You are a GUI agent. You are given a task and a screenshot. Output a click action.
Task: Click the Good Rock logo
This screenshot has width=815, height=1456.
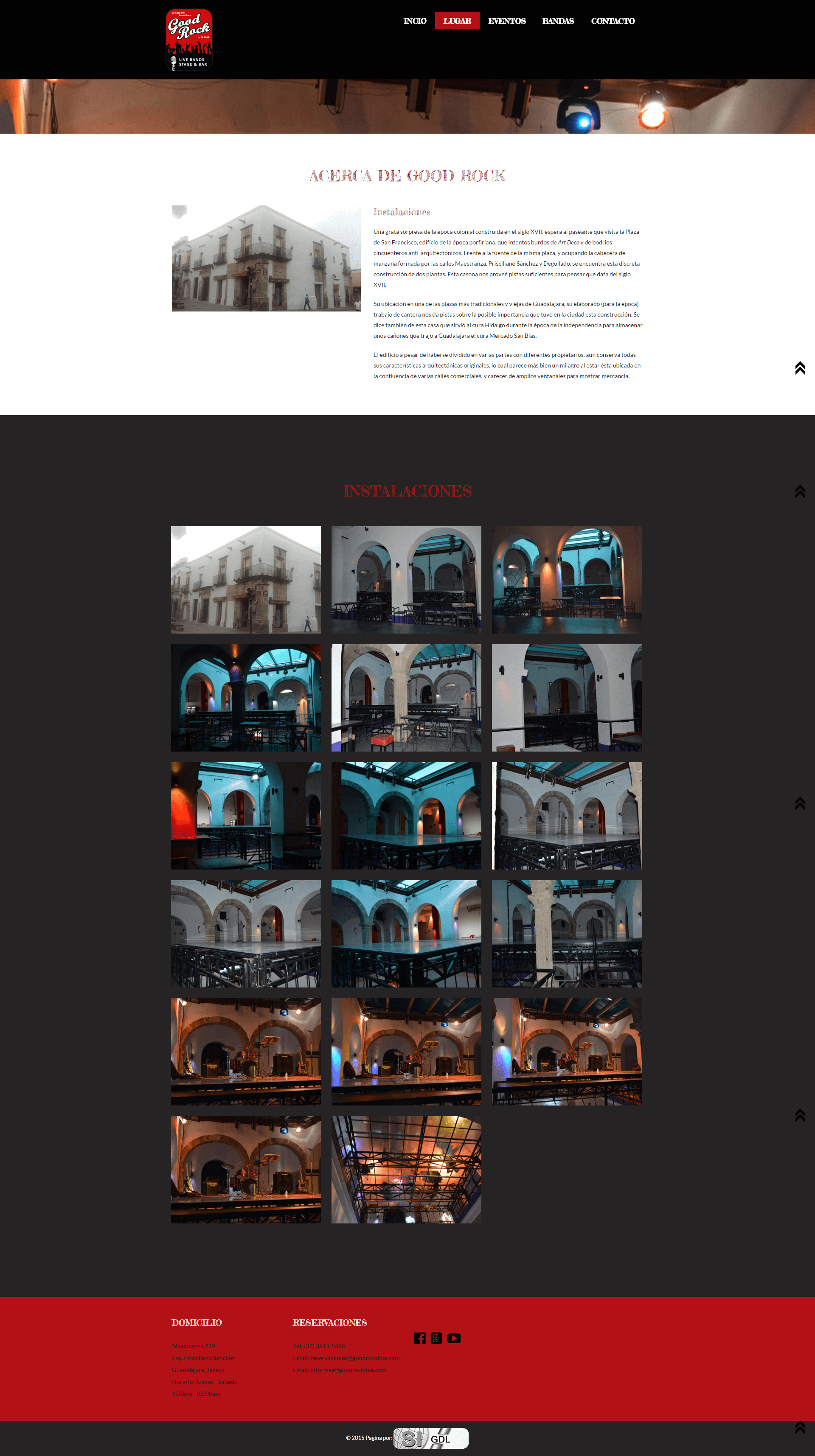click(x=189, y=40)
